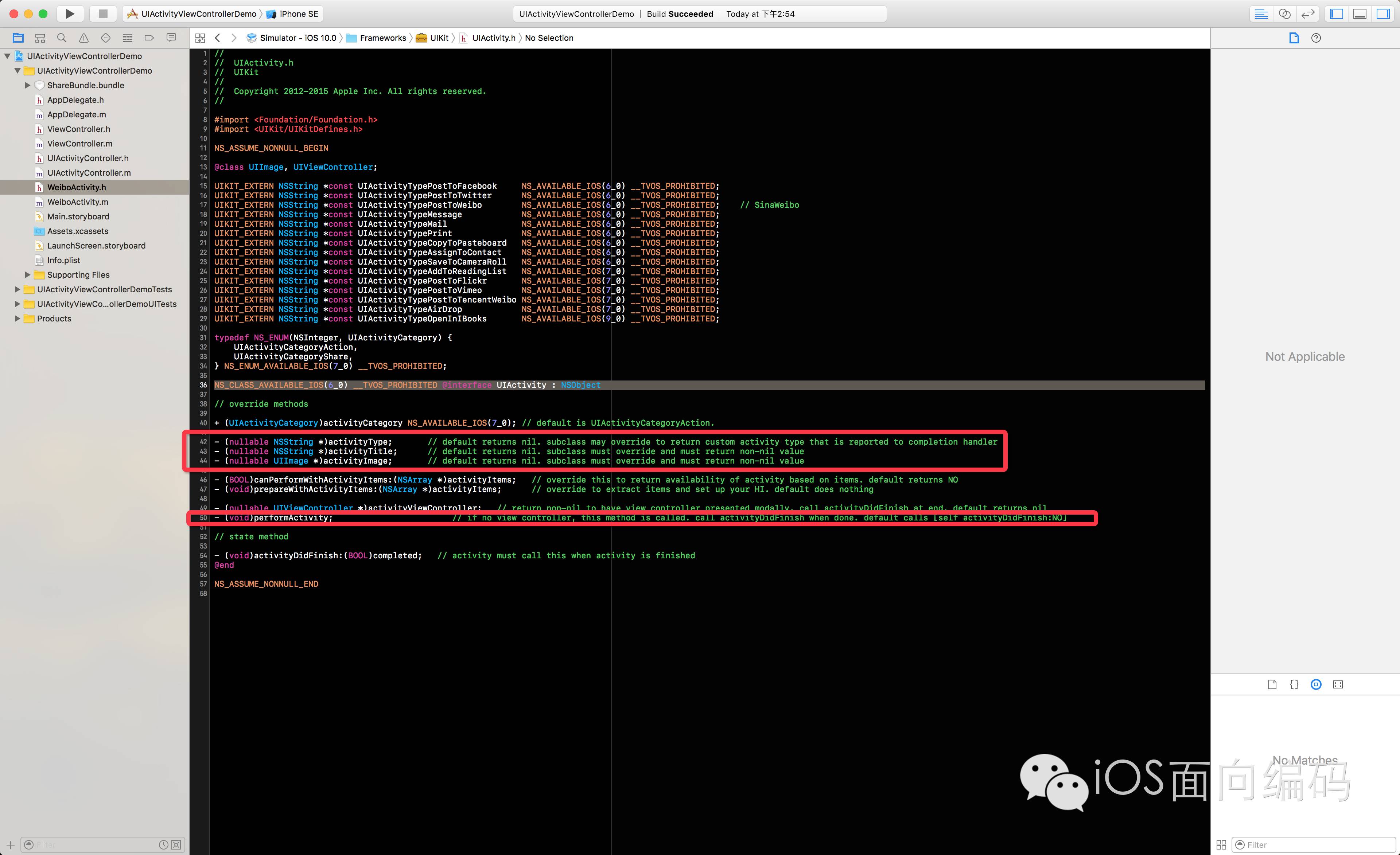Show the Object library tab
The image size is (1400, 855).
click(1316, 684)
